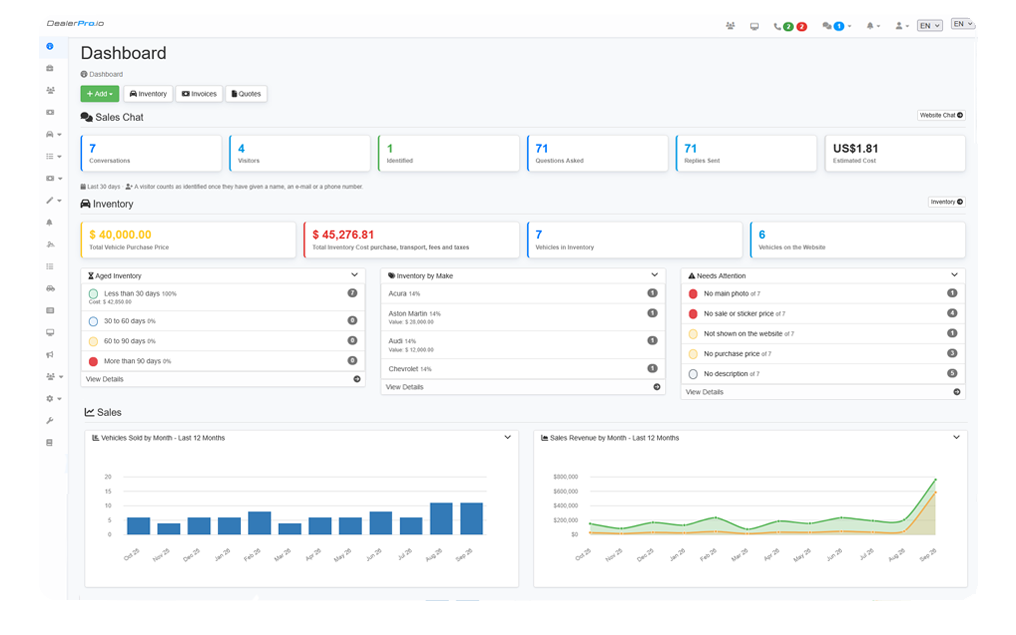
Task: Select the Aston Martin make row
Action: (523, 318)
